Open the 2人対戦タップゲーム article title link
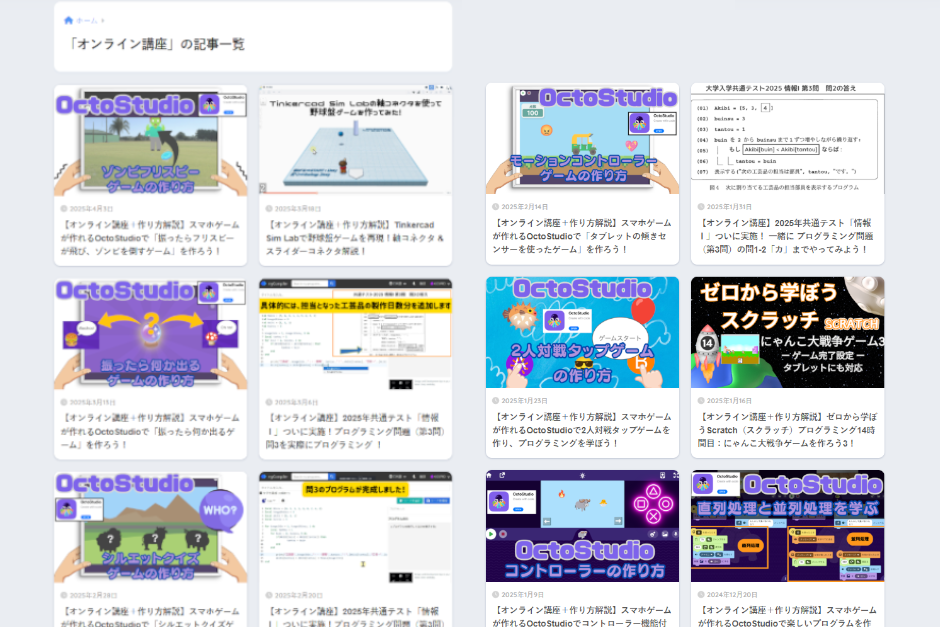This screenshot has height=627, width=940. 582,430
